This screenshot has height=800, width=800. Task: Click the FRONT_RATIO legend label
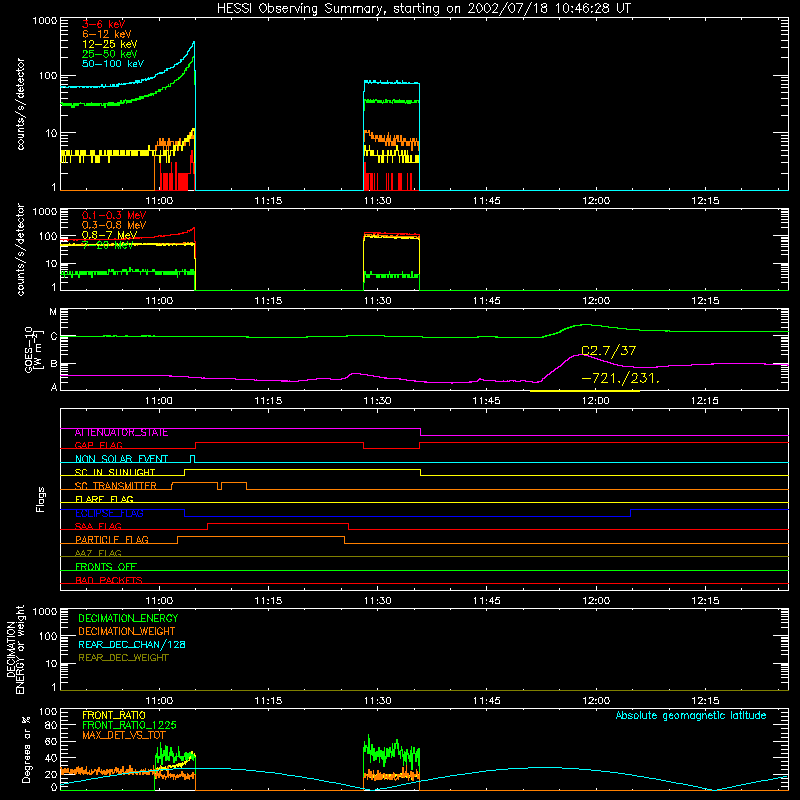coord(114,715)
